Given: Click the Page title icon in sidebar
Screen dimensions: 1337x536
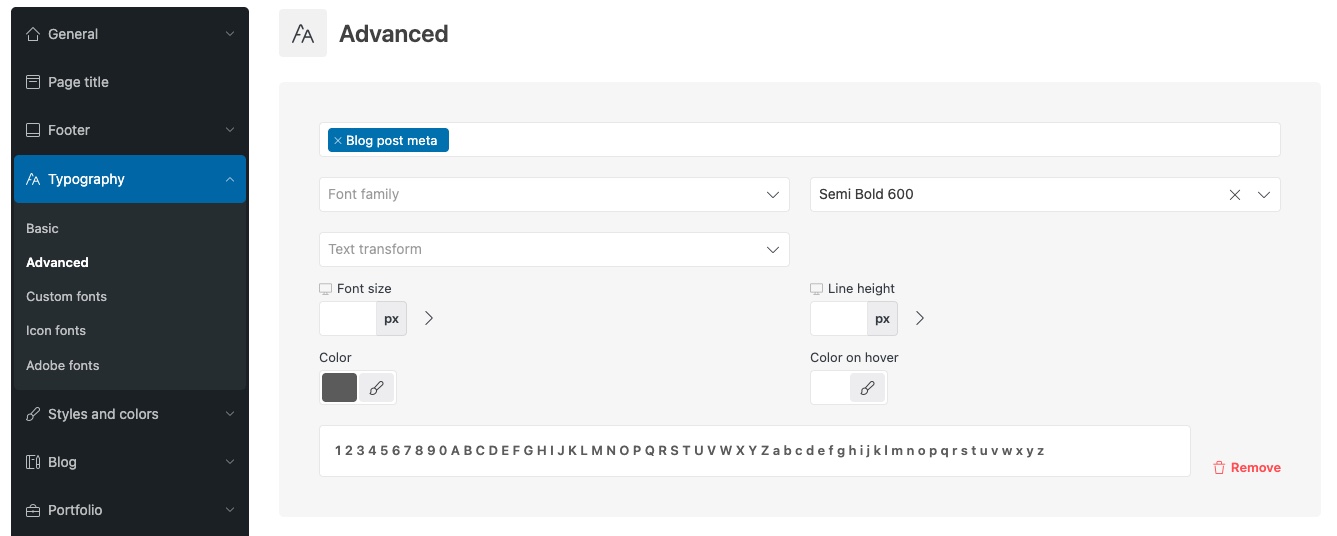Looking at the screenshot, I should (33, 82).
